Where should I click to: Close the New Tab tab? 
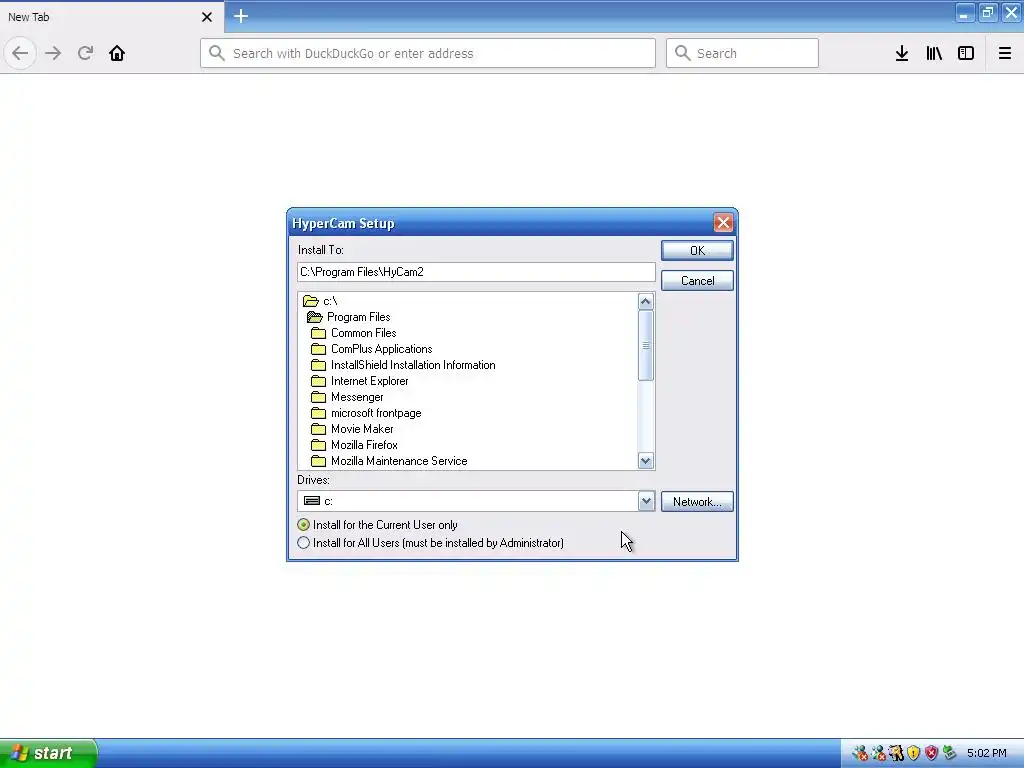point(206,17)
